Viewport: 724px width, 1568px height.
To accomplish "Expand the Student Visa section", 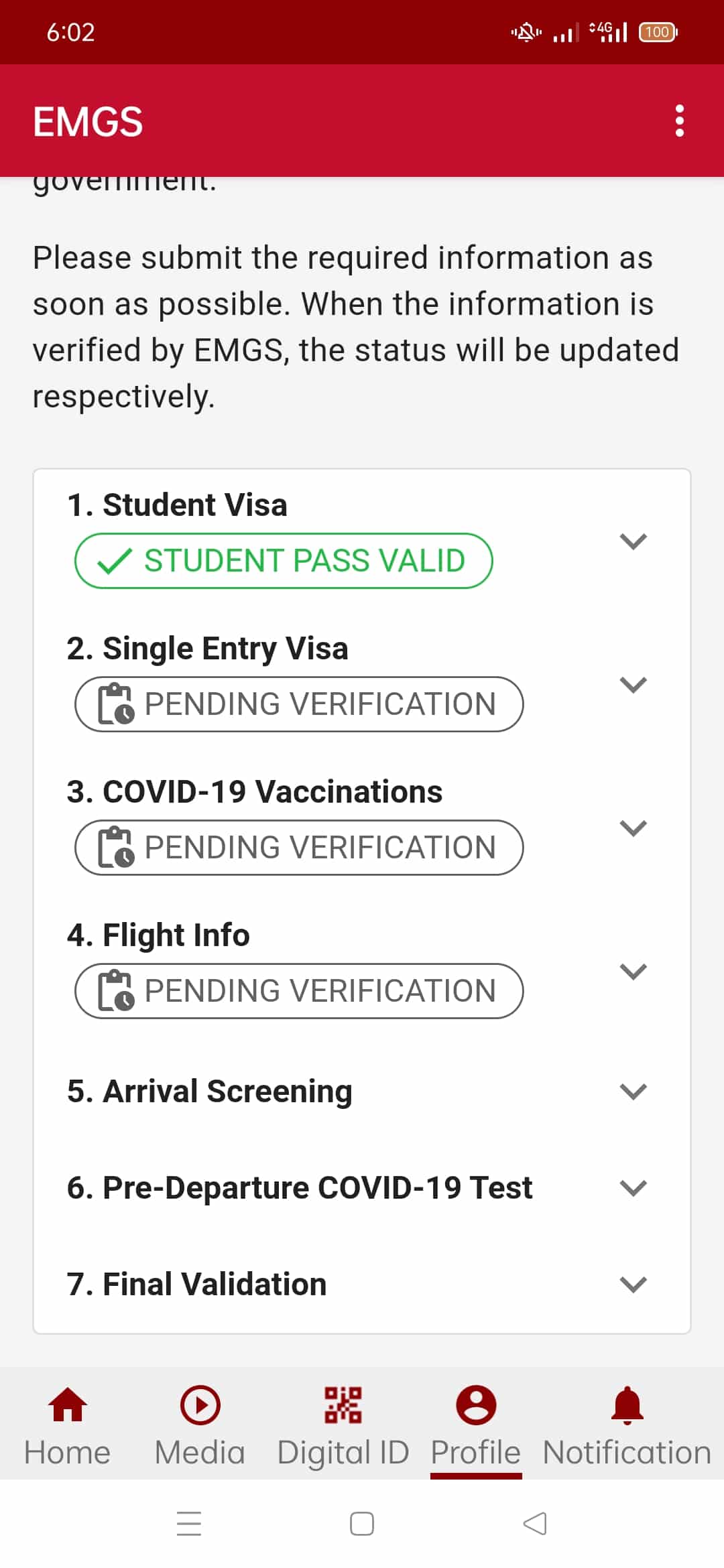I will click(633, 541).
